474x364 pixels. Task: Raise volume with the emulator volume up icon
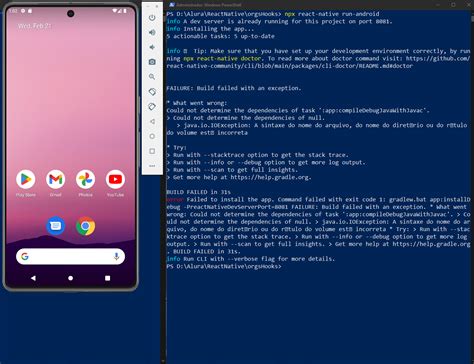(152, 32)
